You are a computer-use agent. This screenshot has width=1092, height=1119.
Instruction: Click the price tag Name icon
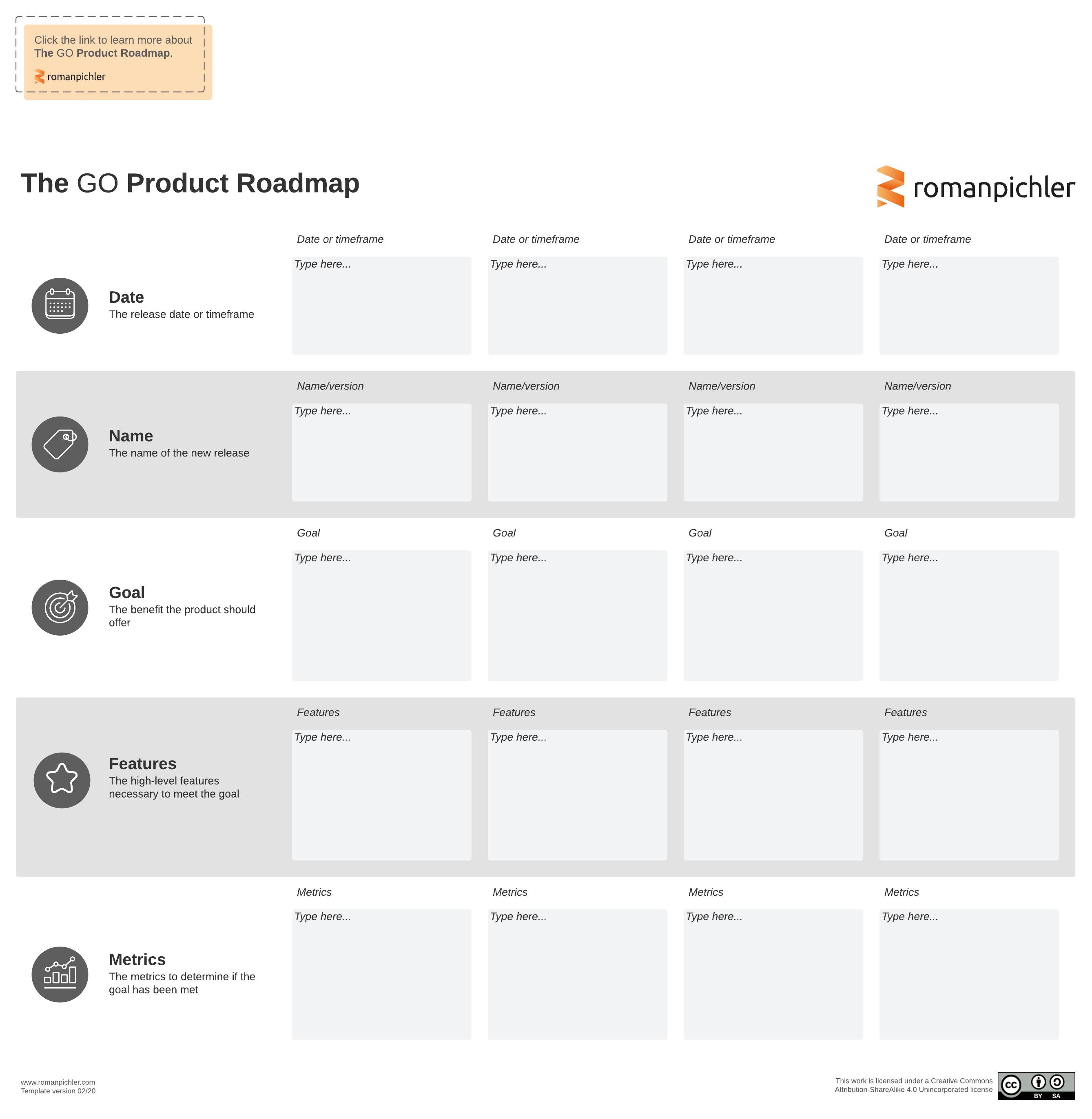(x=60, y=445)
